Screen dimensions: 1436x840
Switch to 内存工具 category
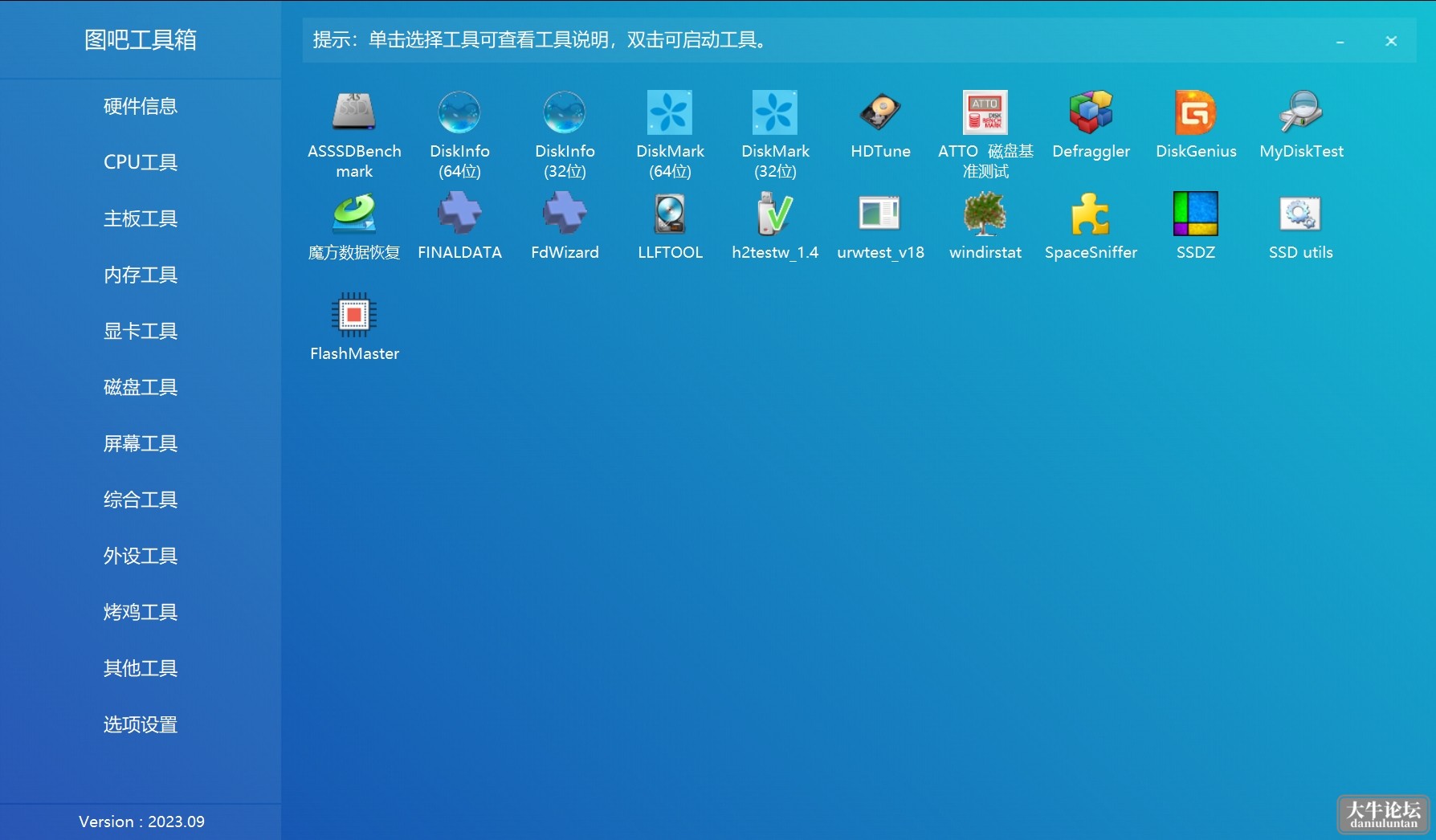point(141,275)
